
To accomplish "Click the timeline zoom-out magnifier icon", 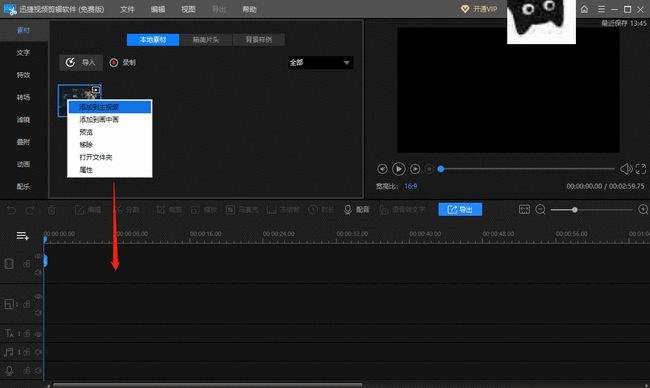I will click(x=540, y=209).
